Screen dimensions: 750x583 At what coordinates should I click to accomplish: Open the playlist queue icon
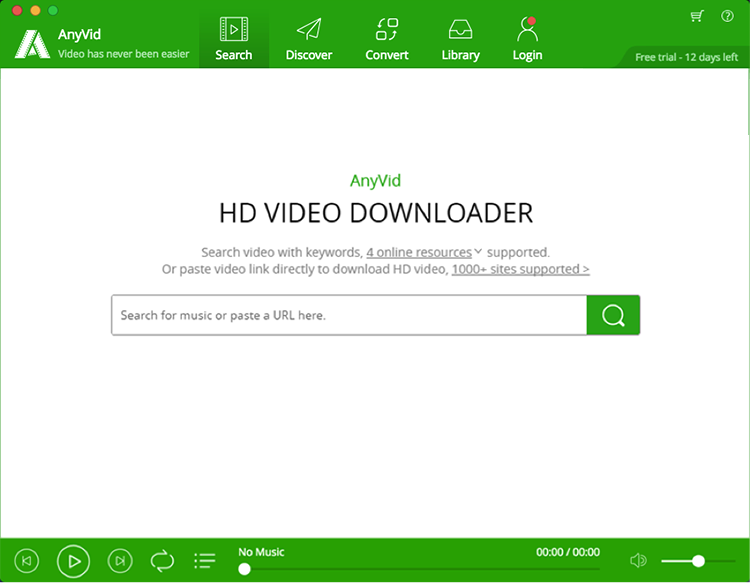pyautogui.click(x=205, y=561)
